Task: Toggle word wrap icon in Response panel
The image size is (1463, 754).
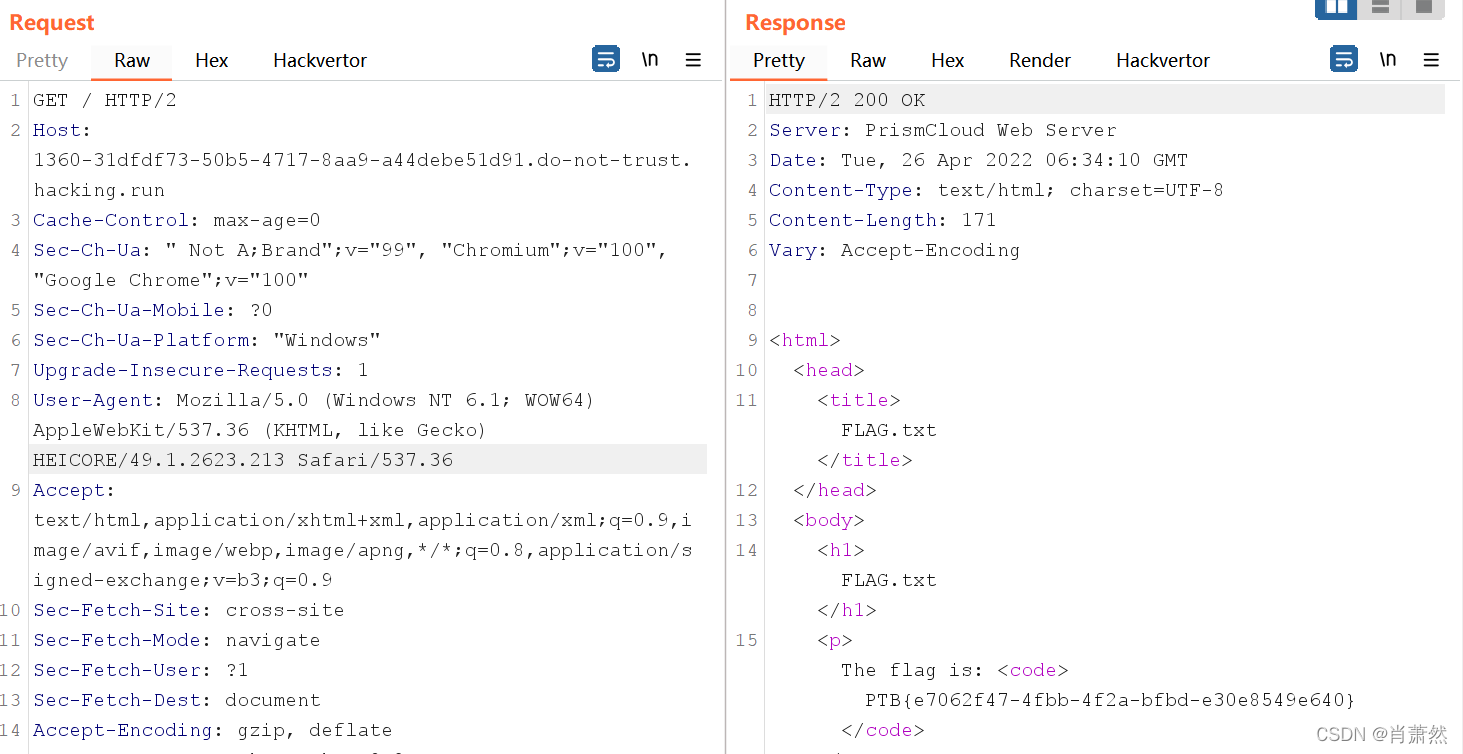Action: [1344, 60]
